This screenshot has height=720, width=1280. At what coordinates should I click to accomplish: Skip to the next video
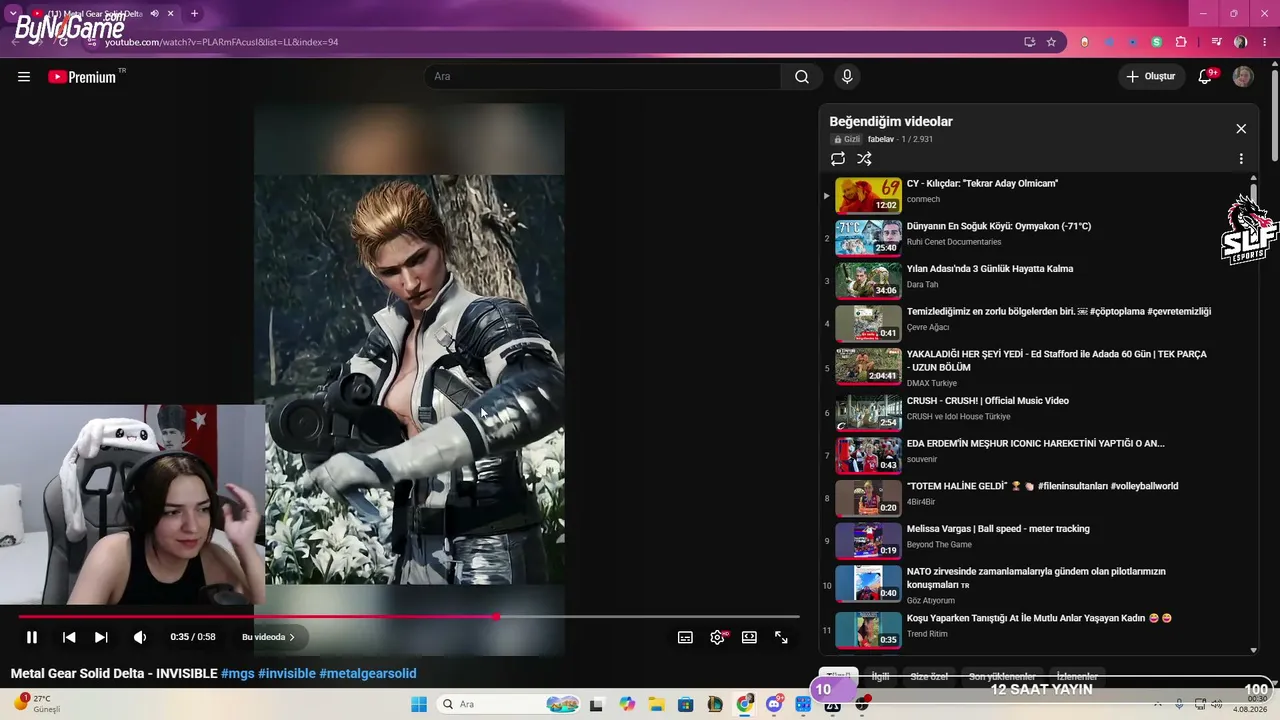click(101, 637)
